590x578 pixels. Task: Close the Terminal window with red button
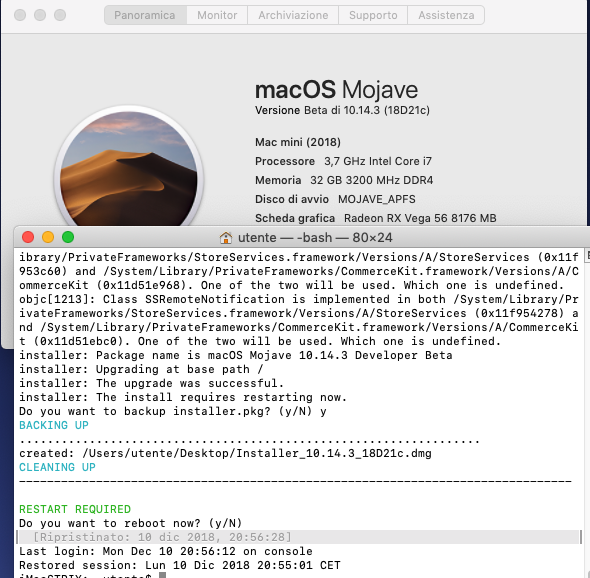28,237
